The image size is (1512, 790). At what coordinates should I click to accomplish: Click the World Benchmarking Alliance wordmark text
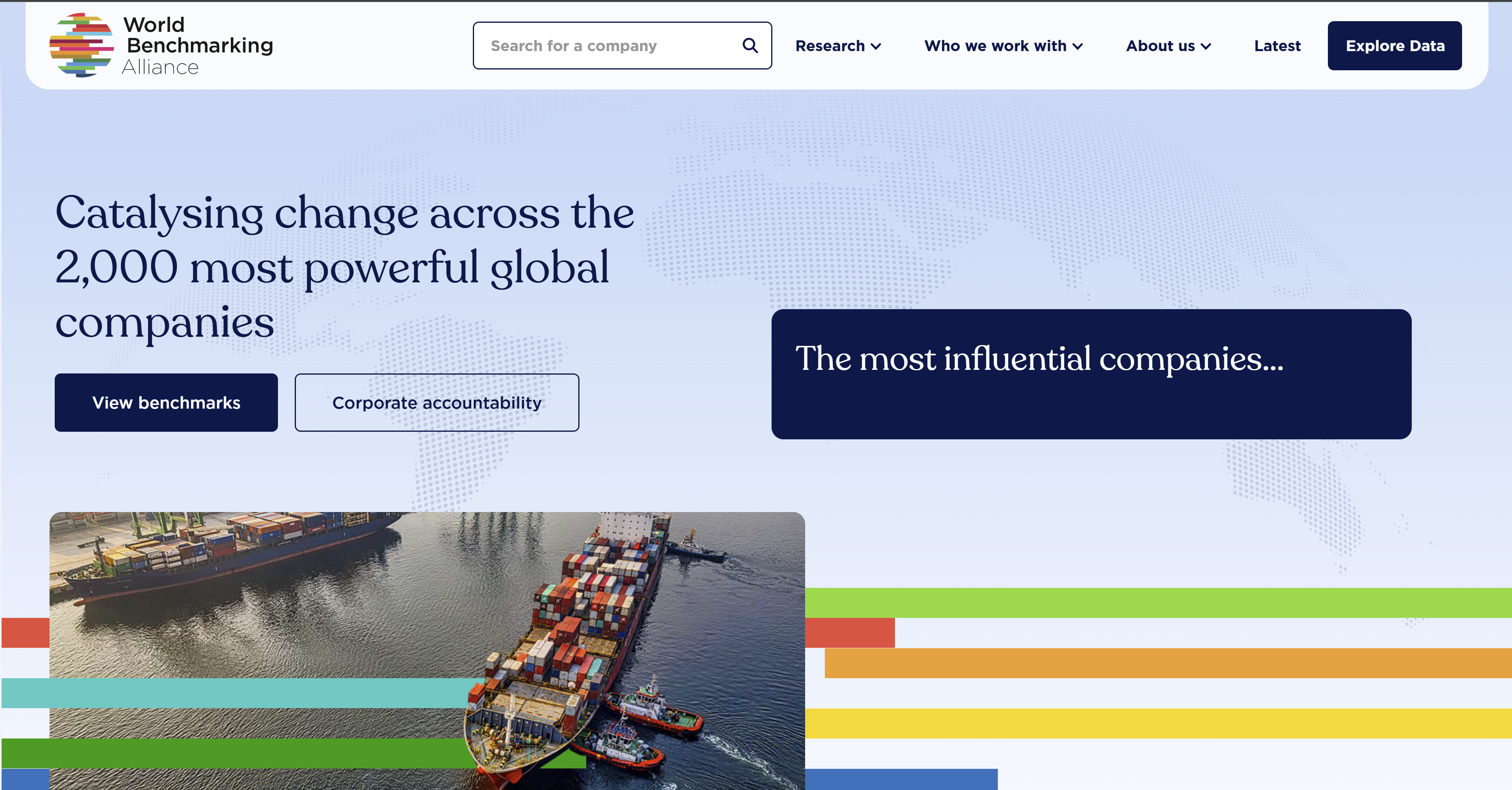[197, 45]
